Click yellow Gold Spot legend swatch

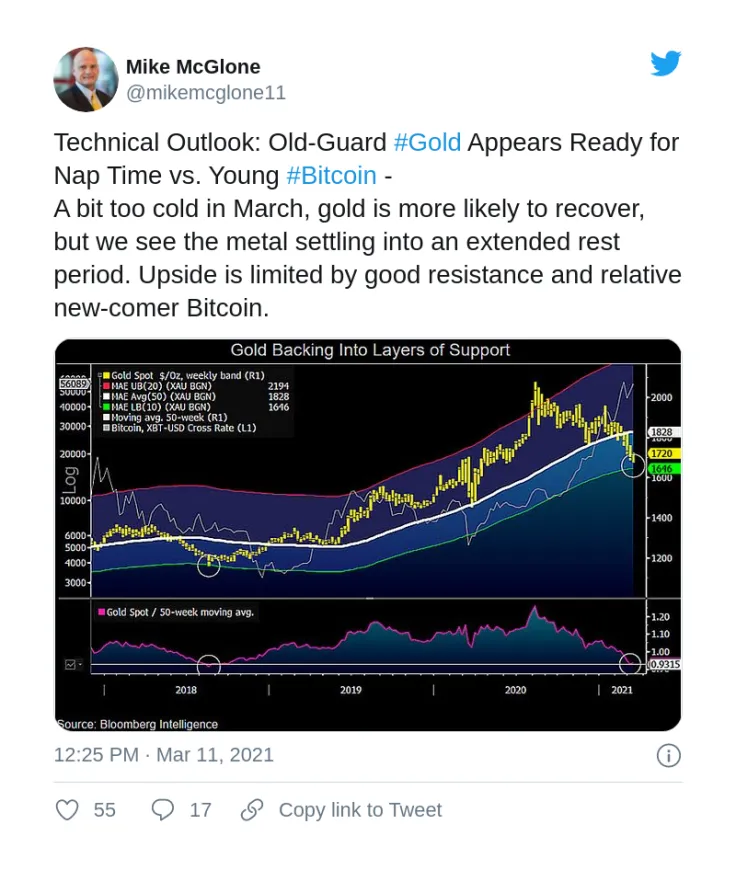coord(107,376)
